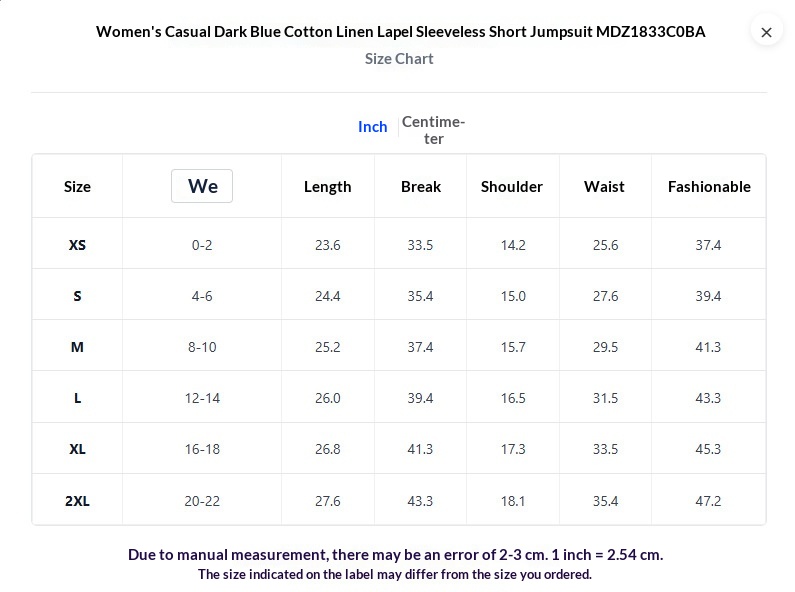Click the Length column header
The height and width of the screenshot is (592, 795).
[x=328, y=186]
